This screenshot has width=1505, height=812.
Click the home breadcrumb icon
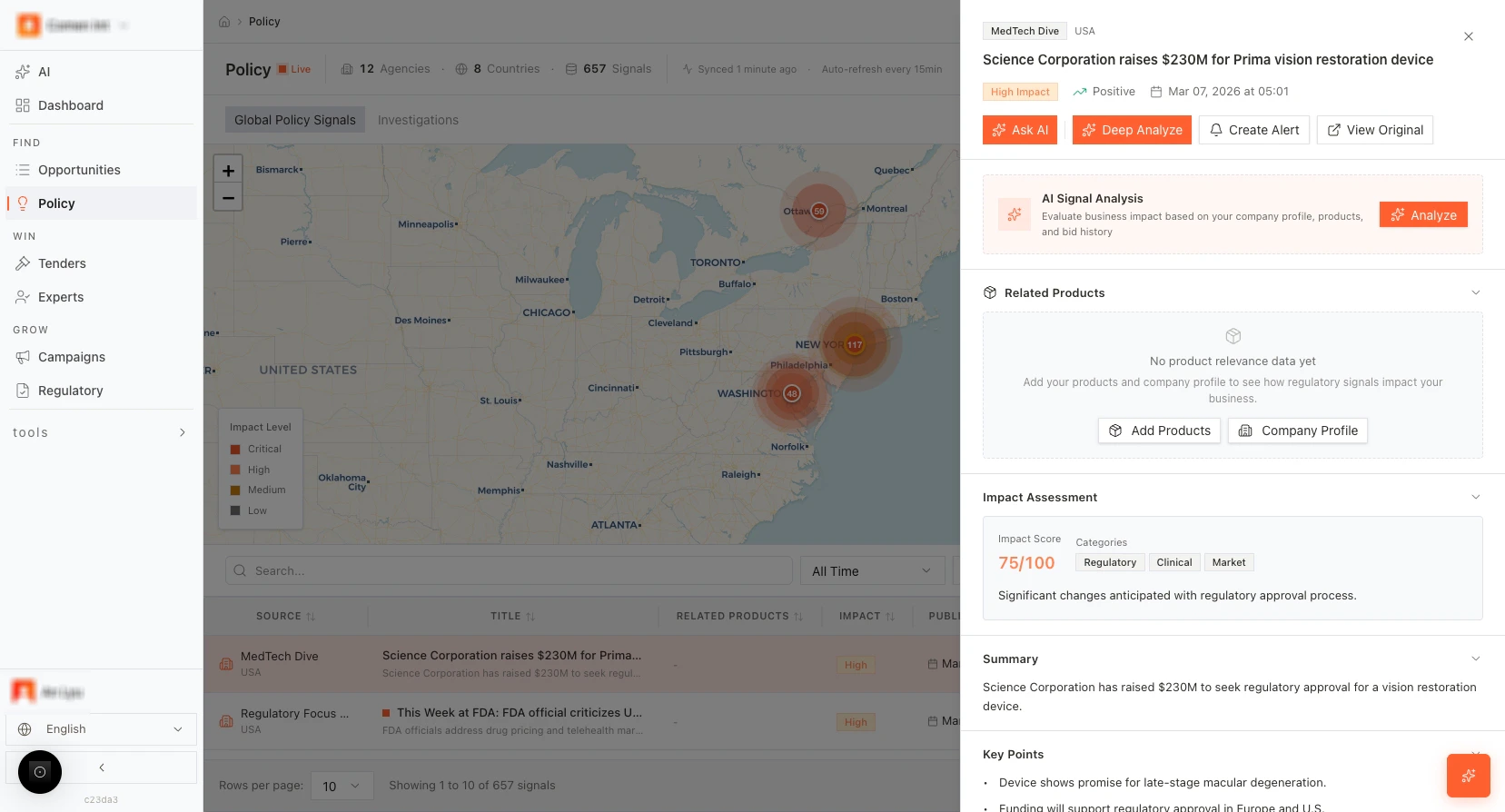(x=224, y=22)
